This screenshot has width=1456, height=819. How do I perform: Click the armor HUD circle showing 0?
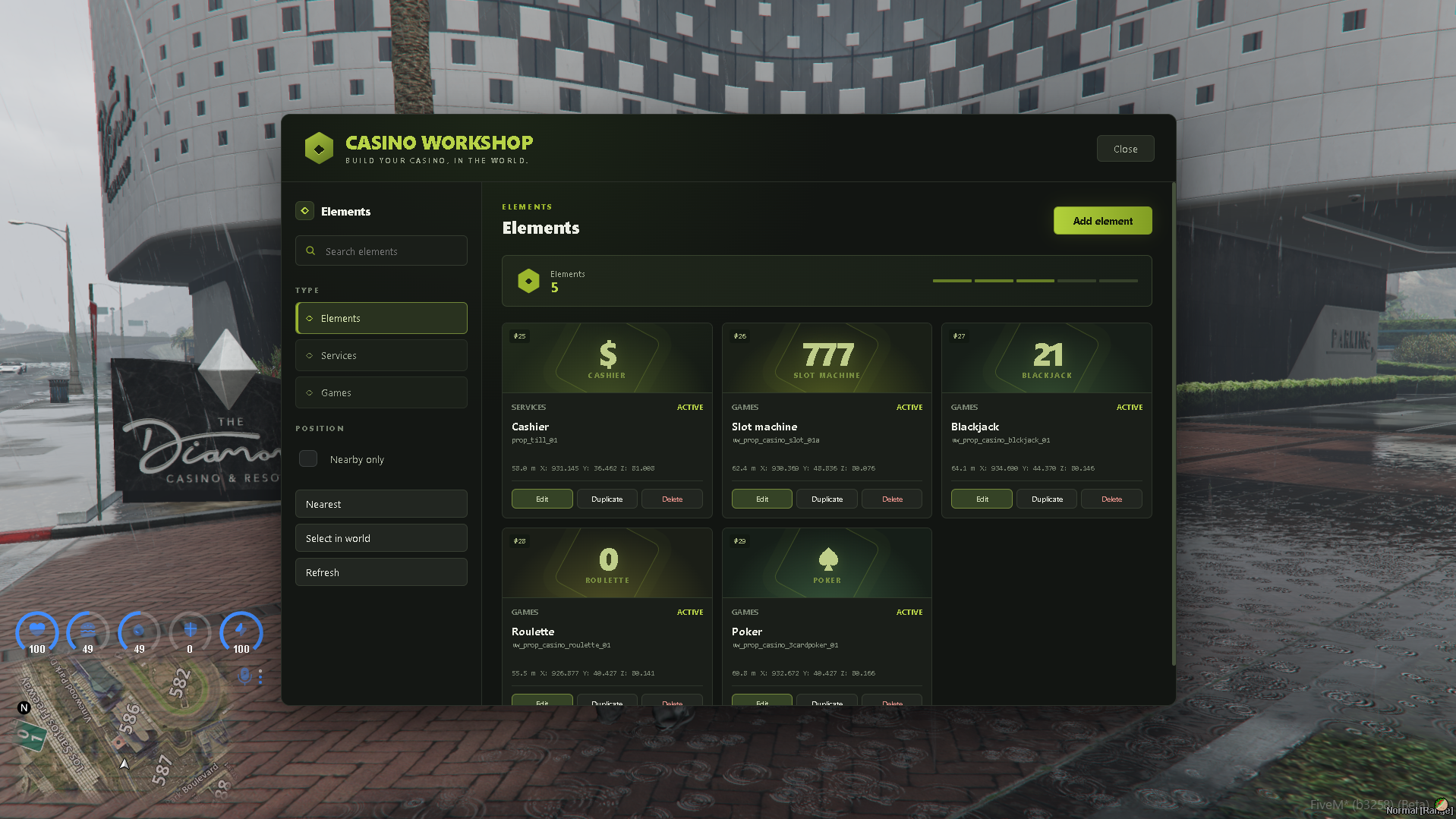coord(190,632)
